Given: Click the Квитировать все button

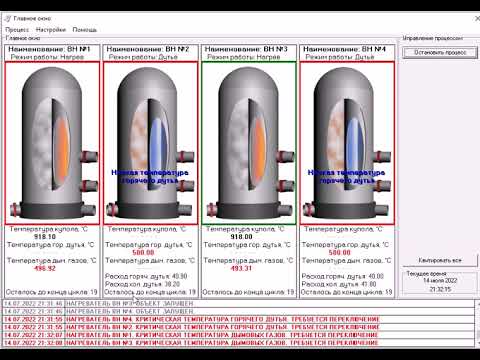Looking at the screenshot, I should pyautogui.click(x=440, y=260).
